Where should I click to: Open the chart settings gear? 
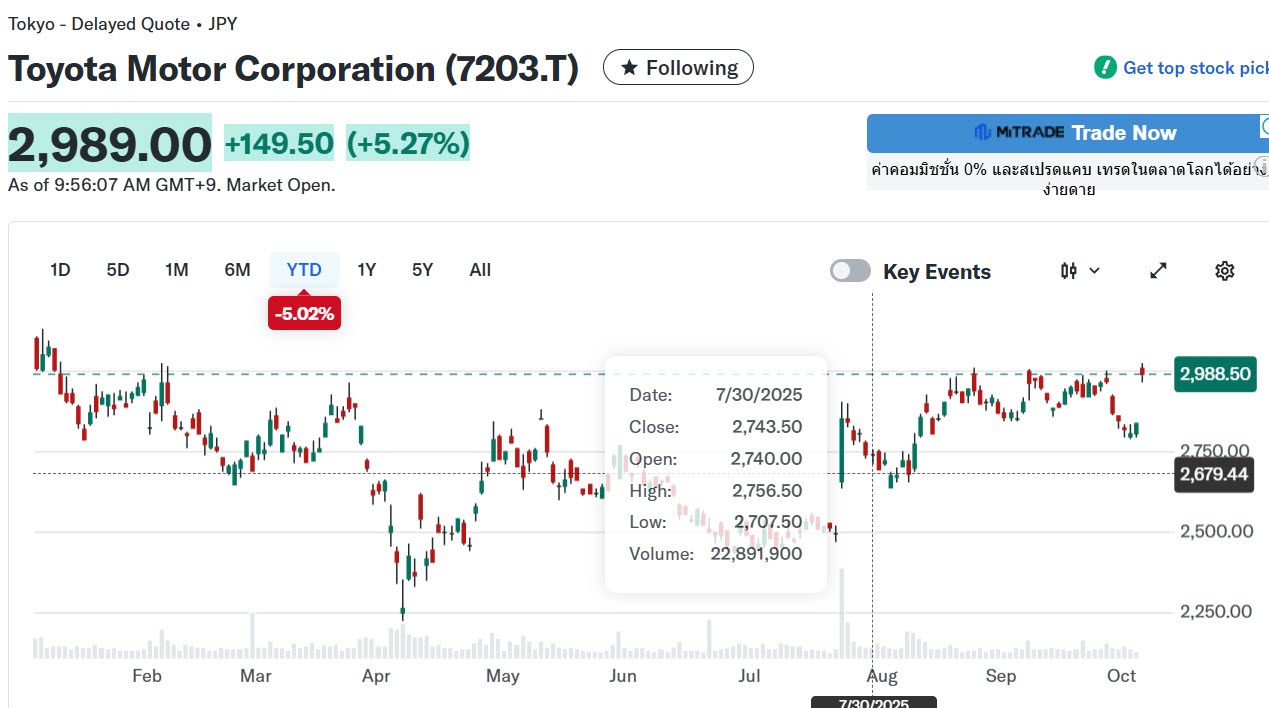(x=1224, y=271)
